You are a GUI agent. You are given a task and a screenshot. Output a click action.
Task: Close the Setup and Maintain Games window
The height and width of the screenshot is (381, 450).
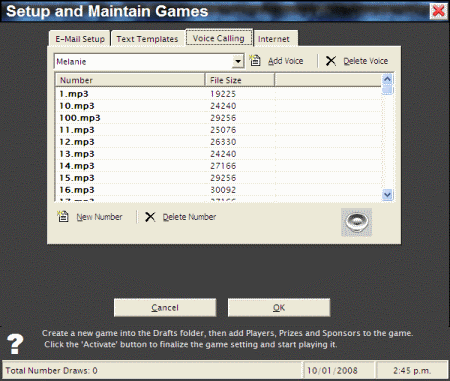[438, 11]
